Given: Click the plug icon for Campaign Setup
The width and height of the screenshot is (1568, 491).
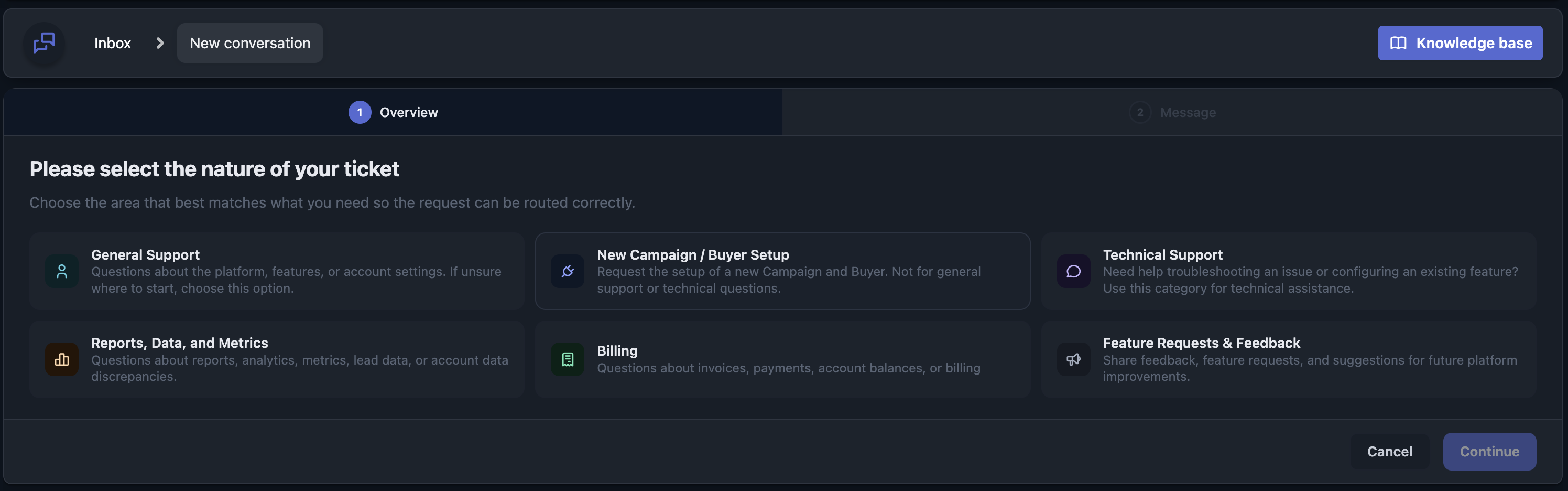Looking at the screenshot, I should tap(568, 271).
